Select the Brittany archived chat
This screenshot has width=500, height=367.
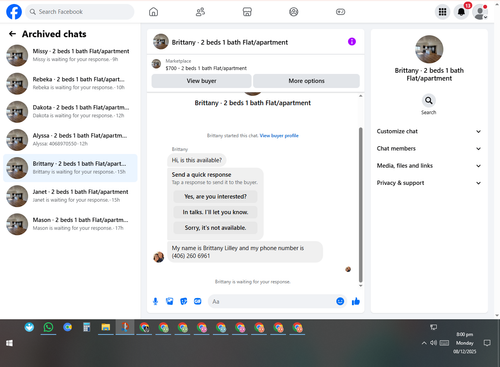tap(70, 168)
